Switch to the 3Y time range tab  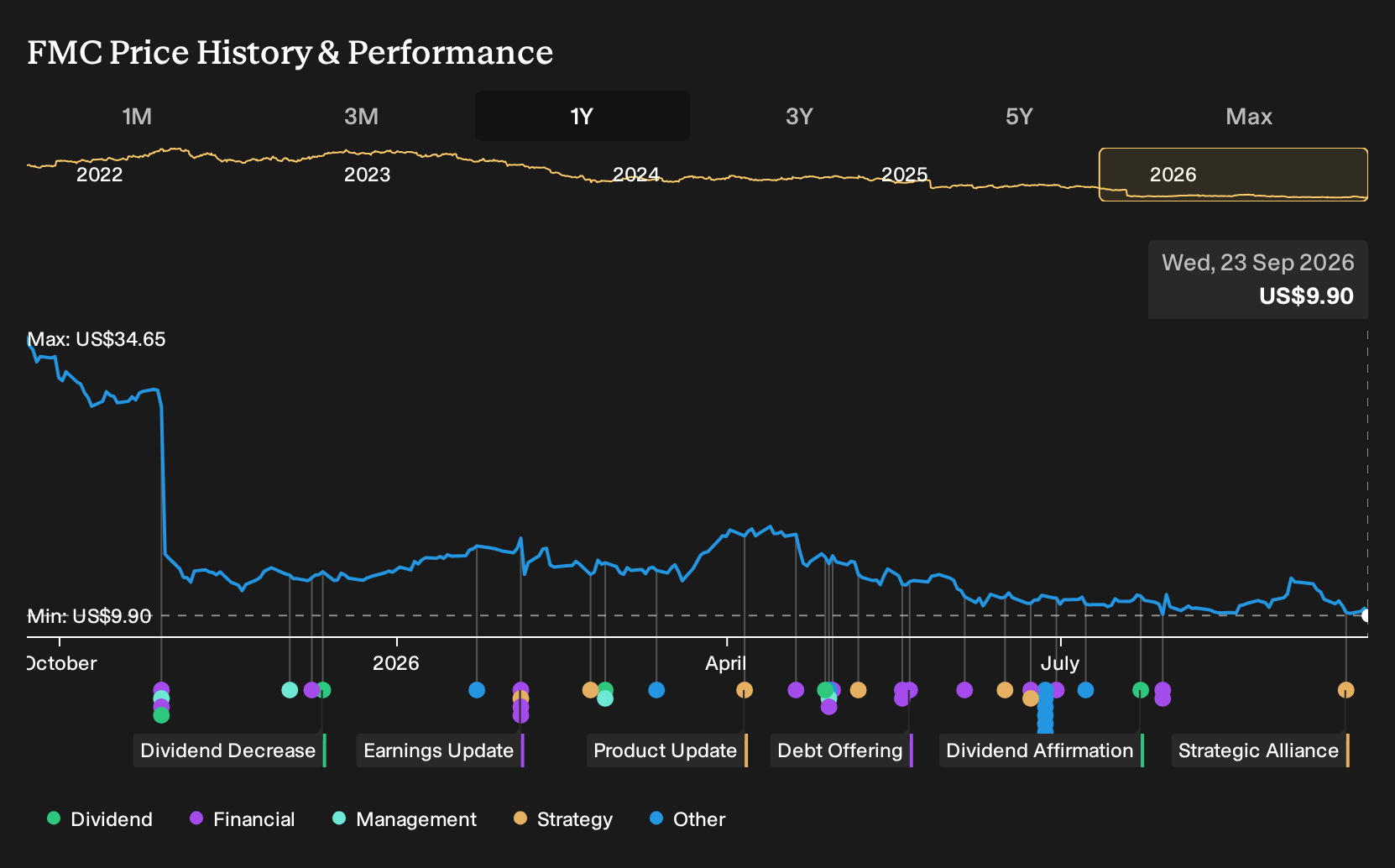click(x=799, y=116)
